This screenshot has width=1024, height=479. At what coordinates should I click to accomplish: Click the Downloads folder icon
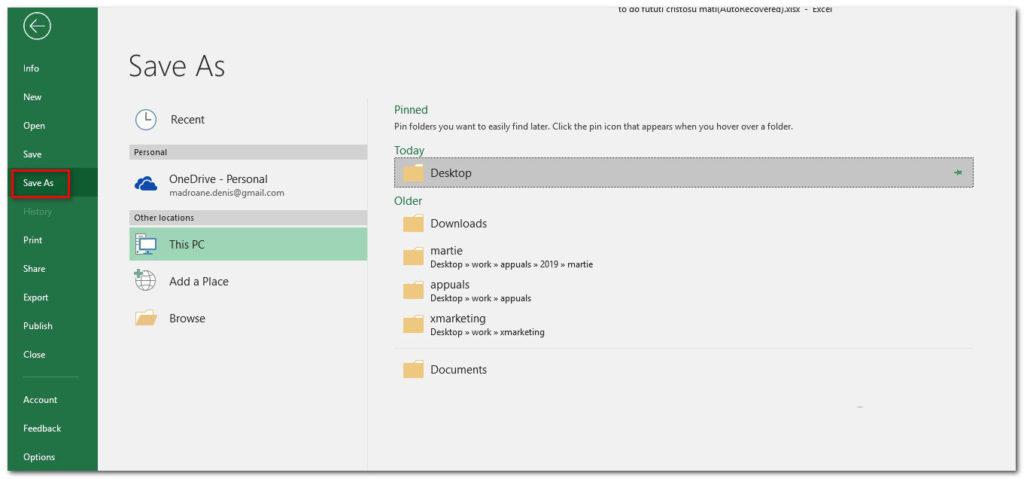coord(413,224)
